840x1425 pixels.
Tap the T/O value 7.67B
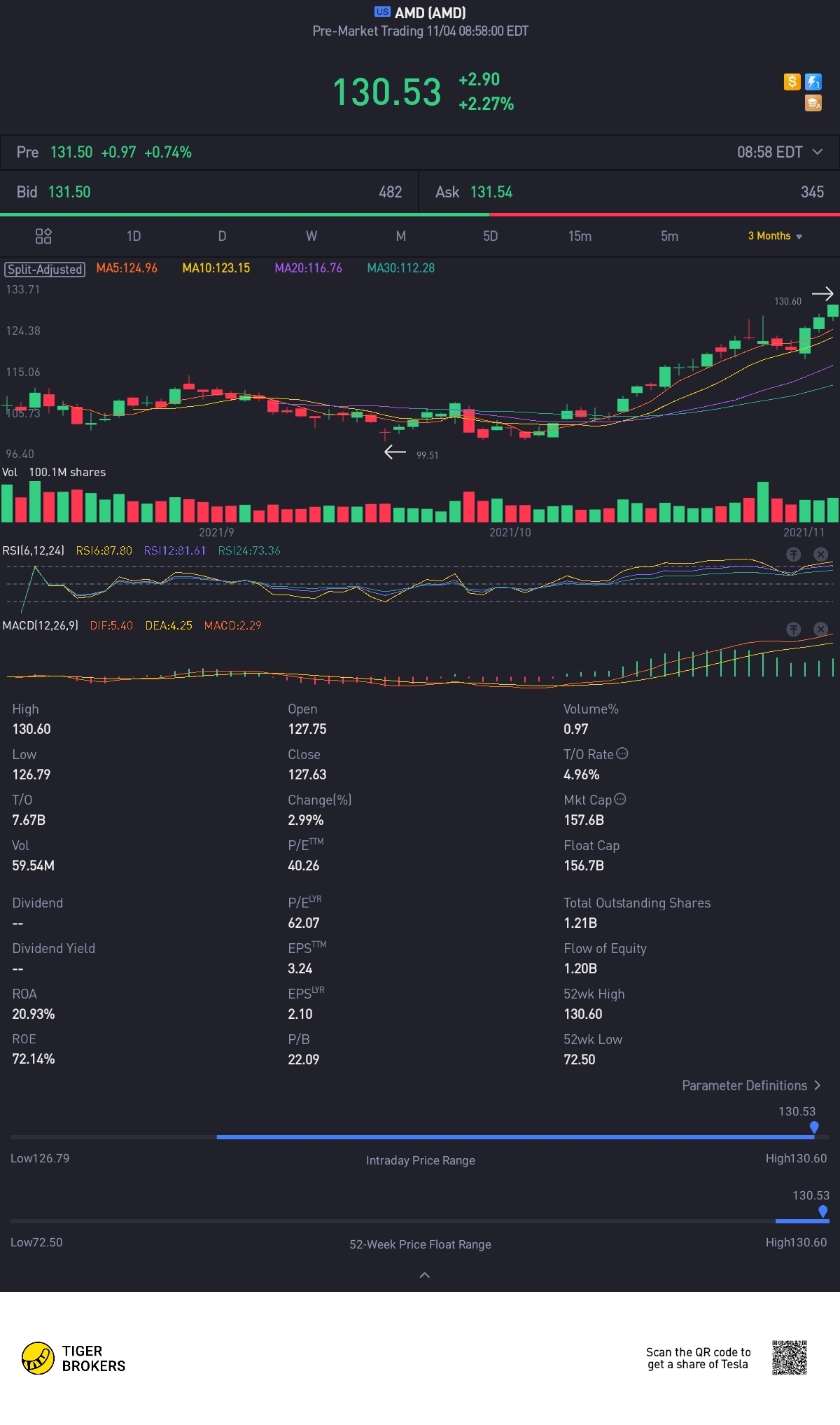point(29,820)
